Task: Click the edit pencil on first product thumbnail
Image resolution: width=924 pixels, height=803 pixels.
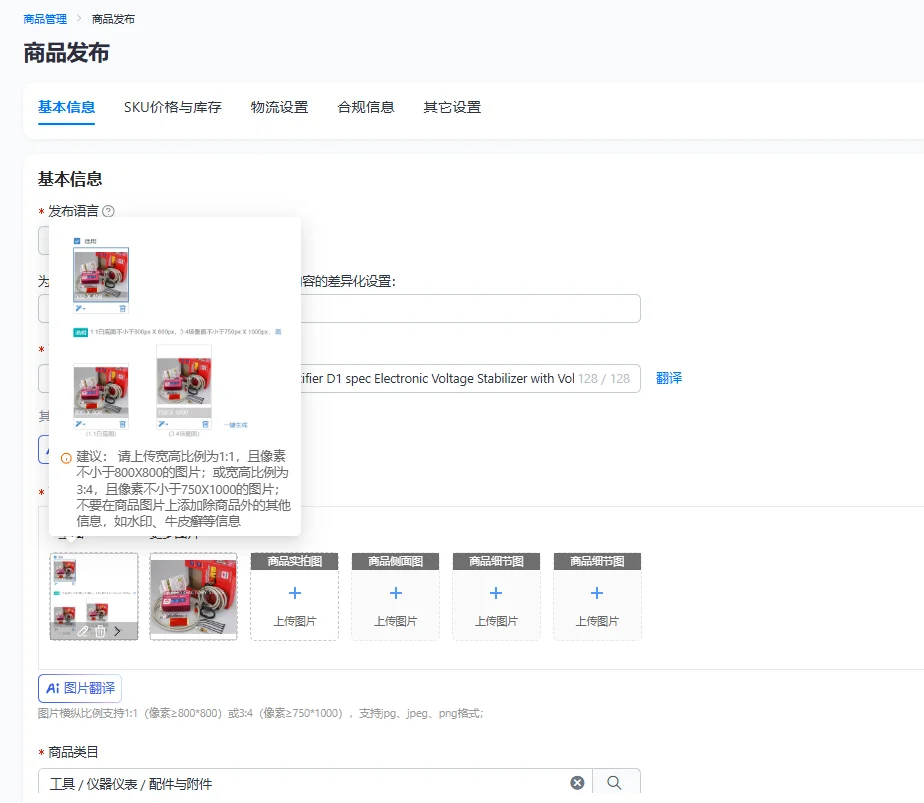Action: pos(83,631)
